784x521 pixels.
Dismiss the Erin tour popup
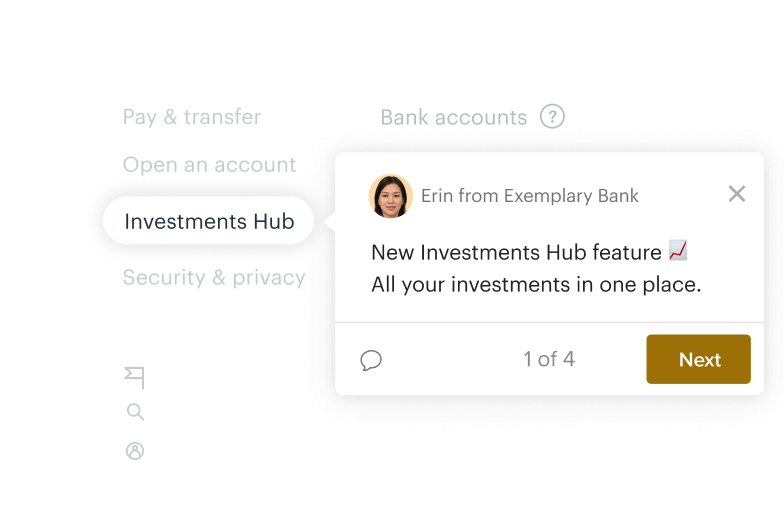coord(737,194)
